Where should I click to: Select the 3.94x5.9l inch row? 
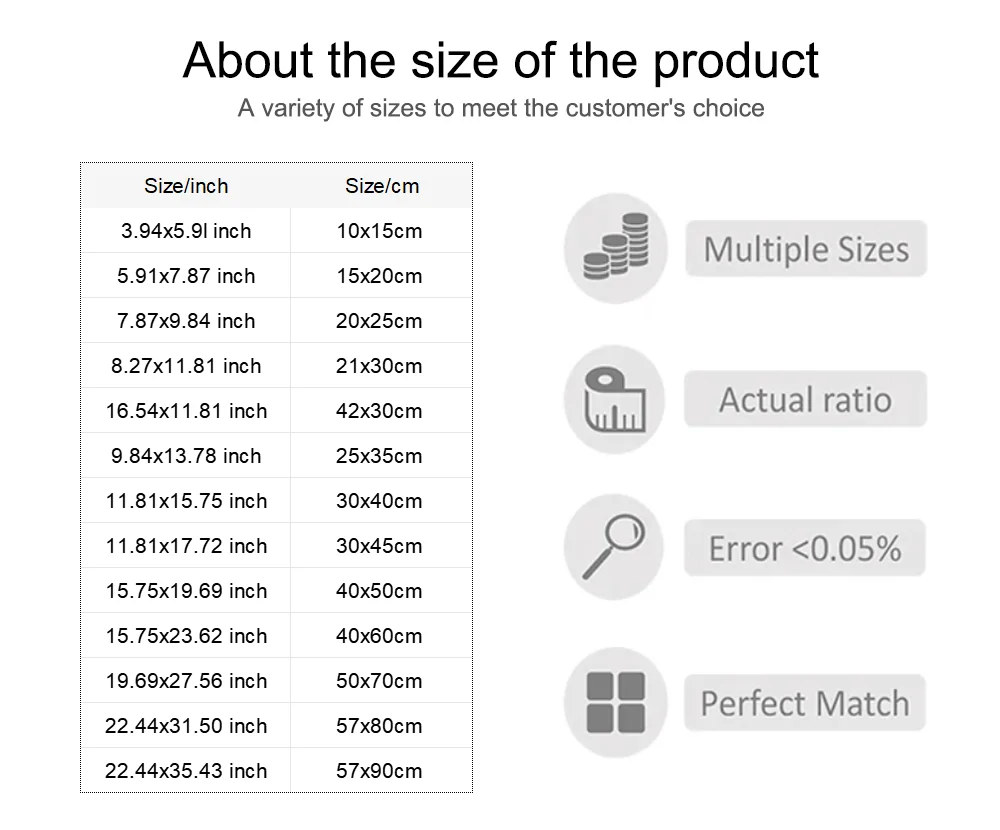(276, 230)
